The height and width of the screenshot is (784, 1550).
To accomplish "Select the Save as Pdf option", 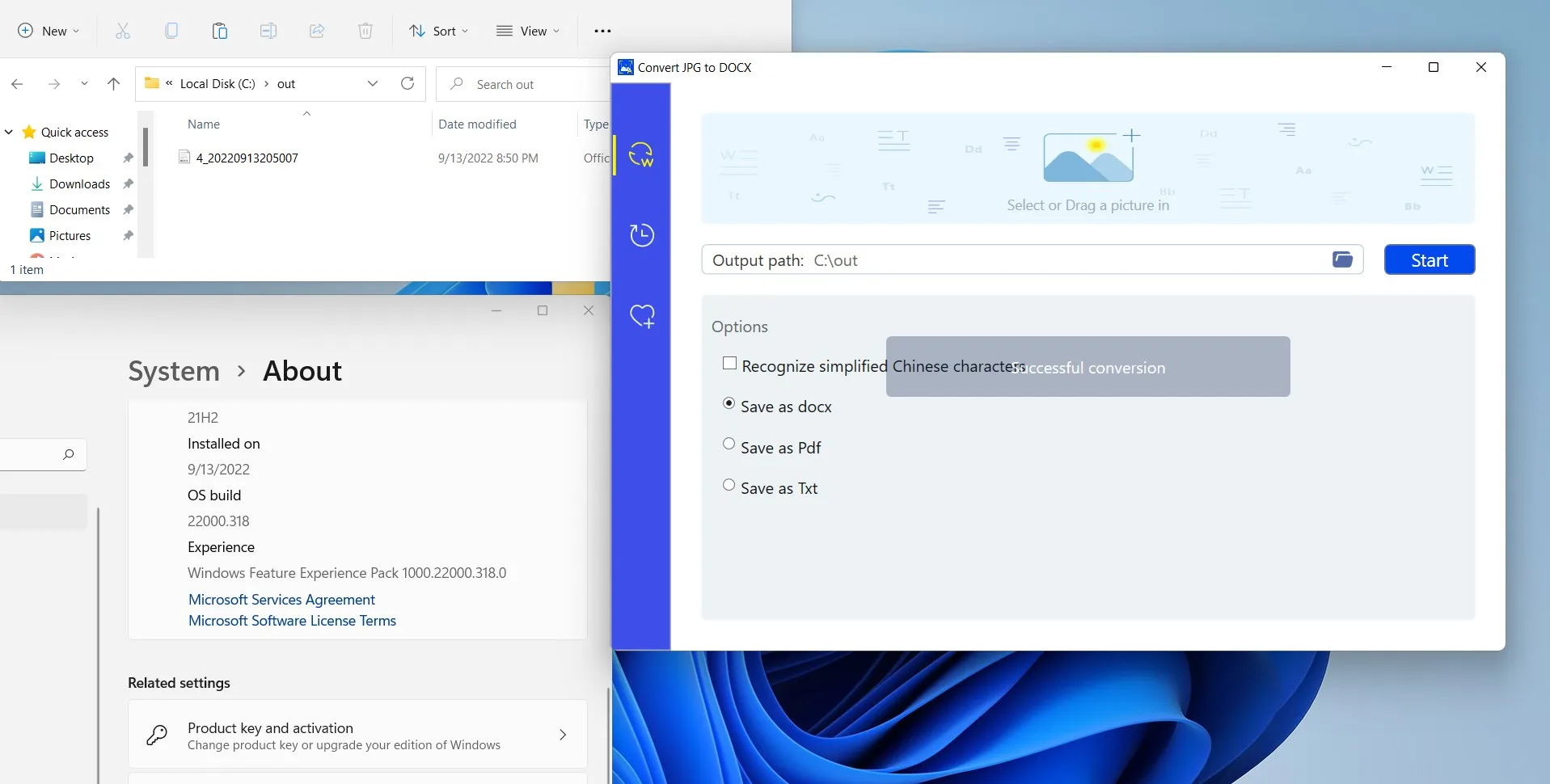I will click(729, 444).
